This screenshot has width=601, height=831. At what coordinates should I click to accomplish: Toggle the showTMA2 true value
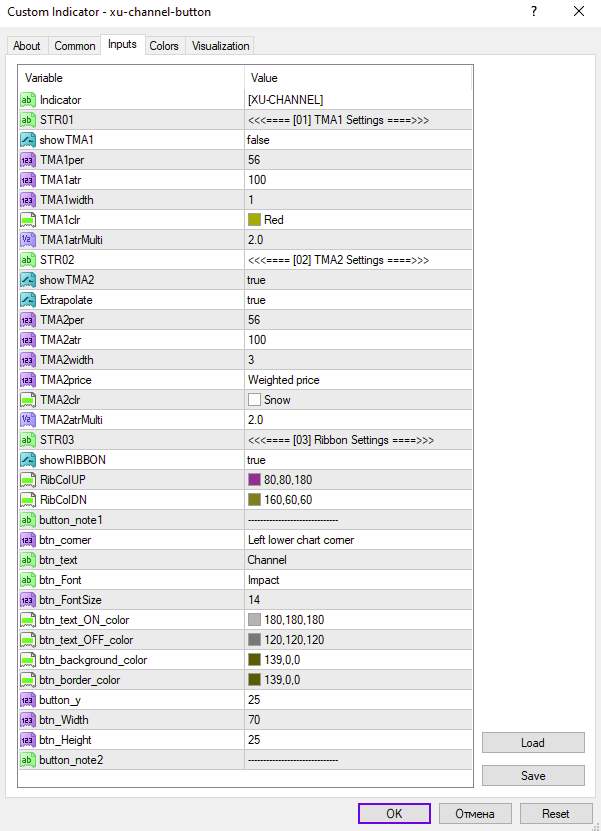(357, 280)
